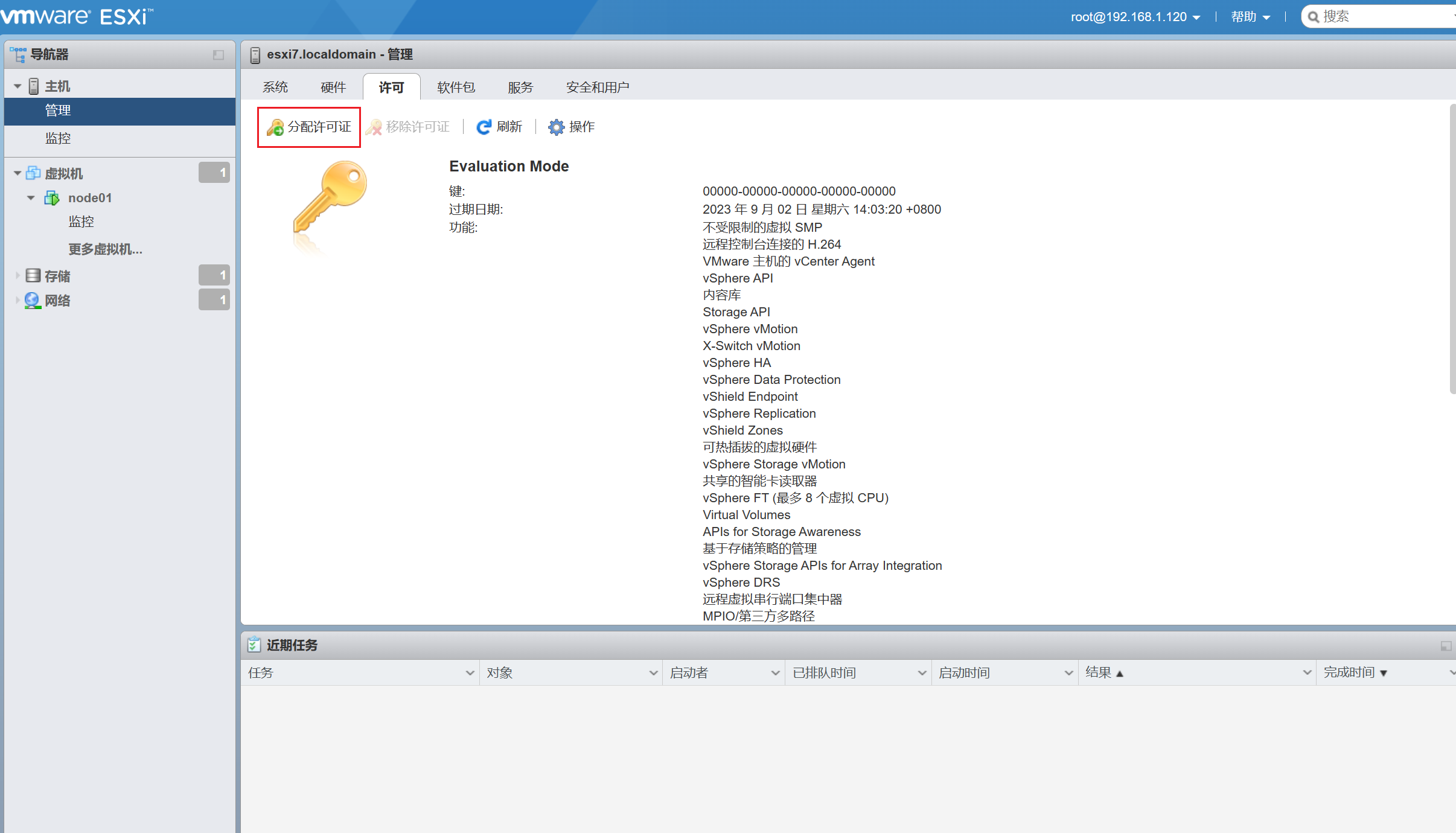
Task: Open the root@192.168.1.120 user dropdown
Action: 1135,17
